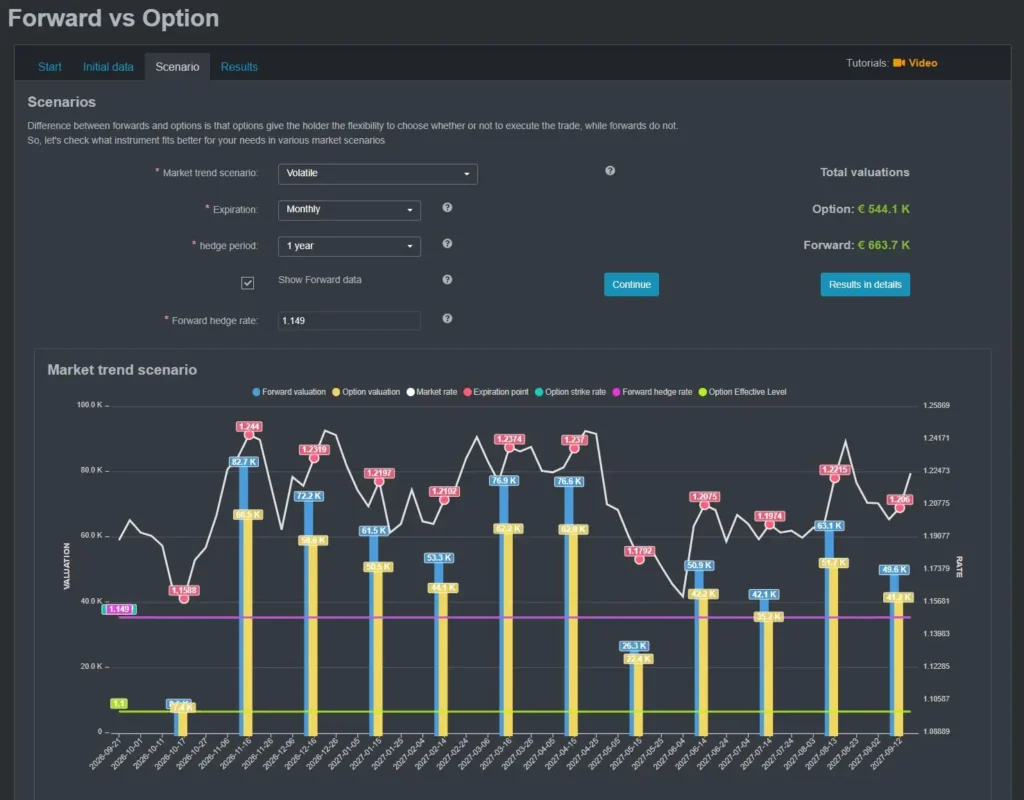This screenshot has width=1024, height=800.
Task: Open the hedge period 1 year dropdown
Action: point(349,246)
